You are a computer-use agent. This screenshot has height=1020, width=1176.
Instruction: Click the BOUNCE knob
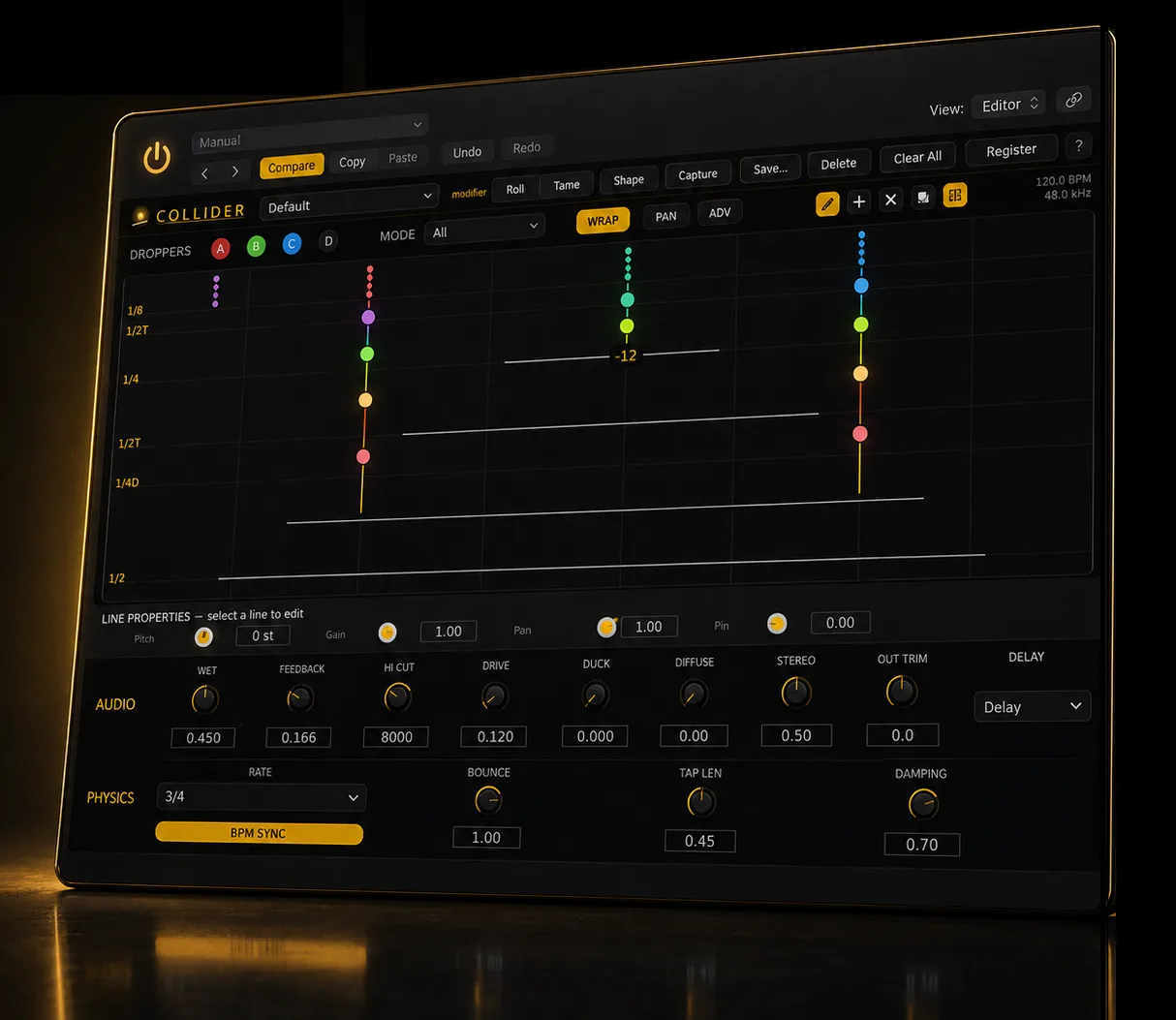(x=488, y=800)
